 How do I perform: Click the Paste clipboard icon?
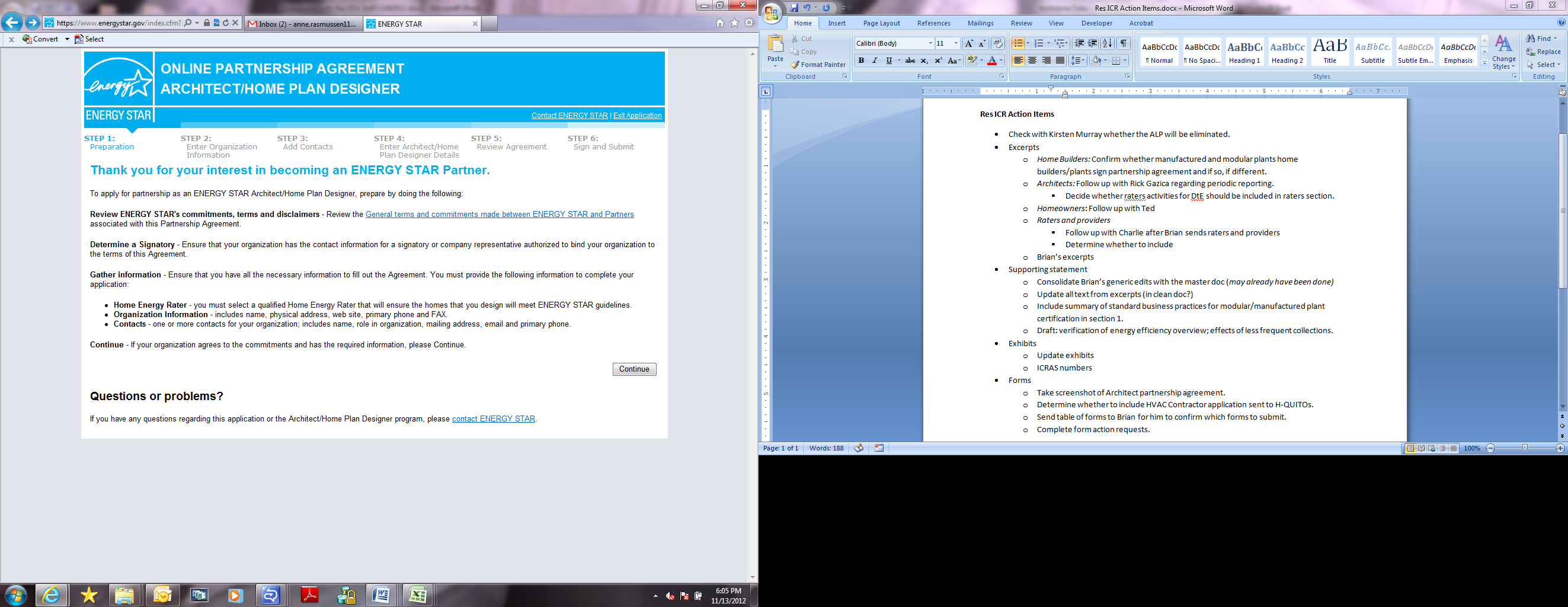click(x=776, y=44)
